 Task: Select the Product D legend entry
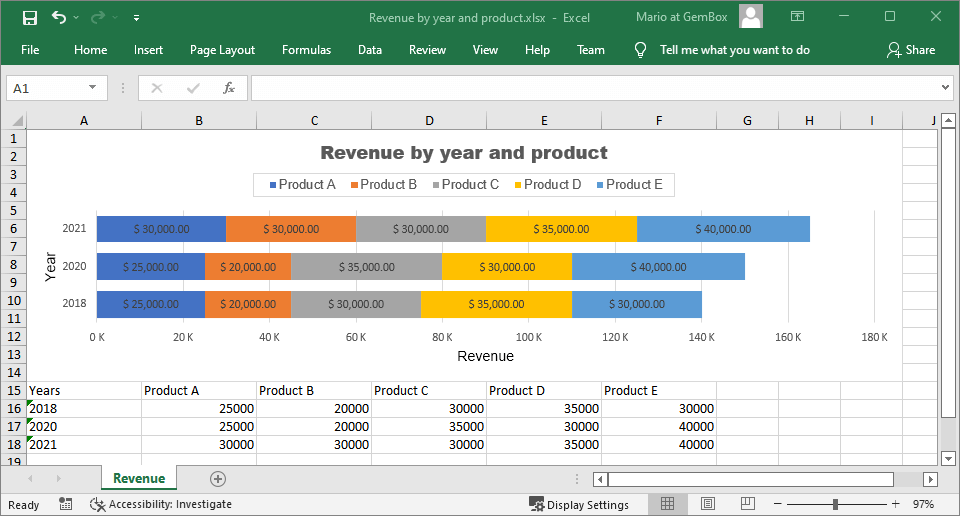point(547,184)
